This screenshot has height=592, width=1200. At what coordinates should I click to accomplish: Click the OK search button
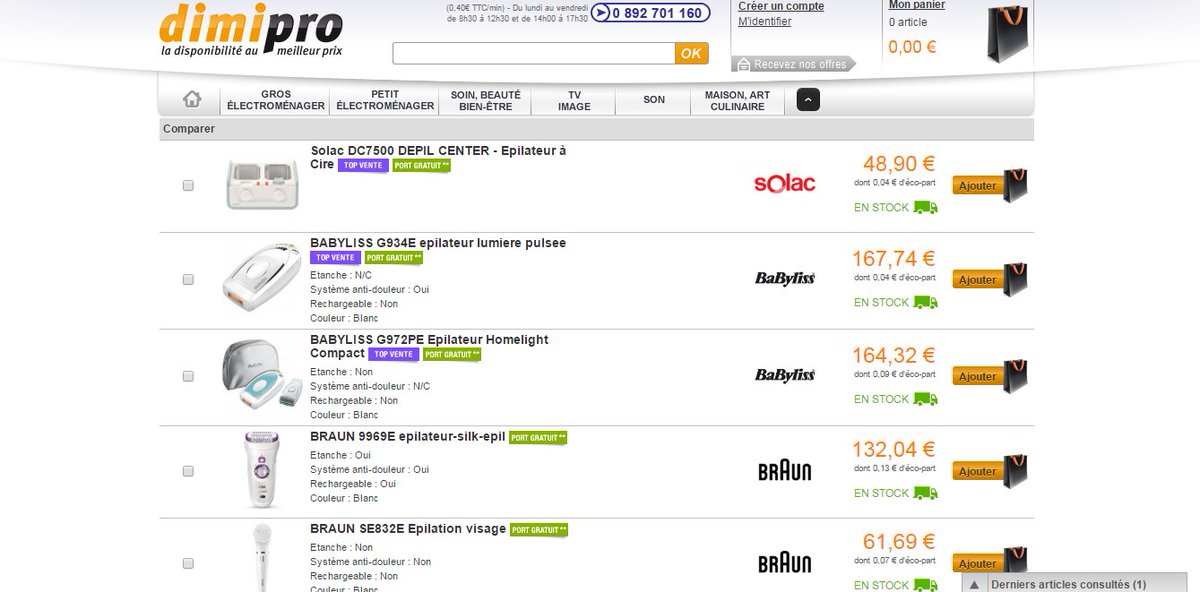coord(692,54)
